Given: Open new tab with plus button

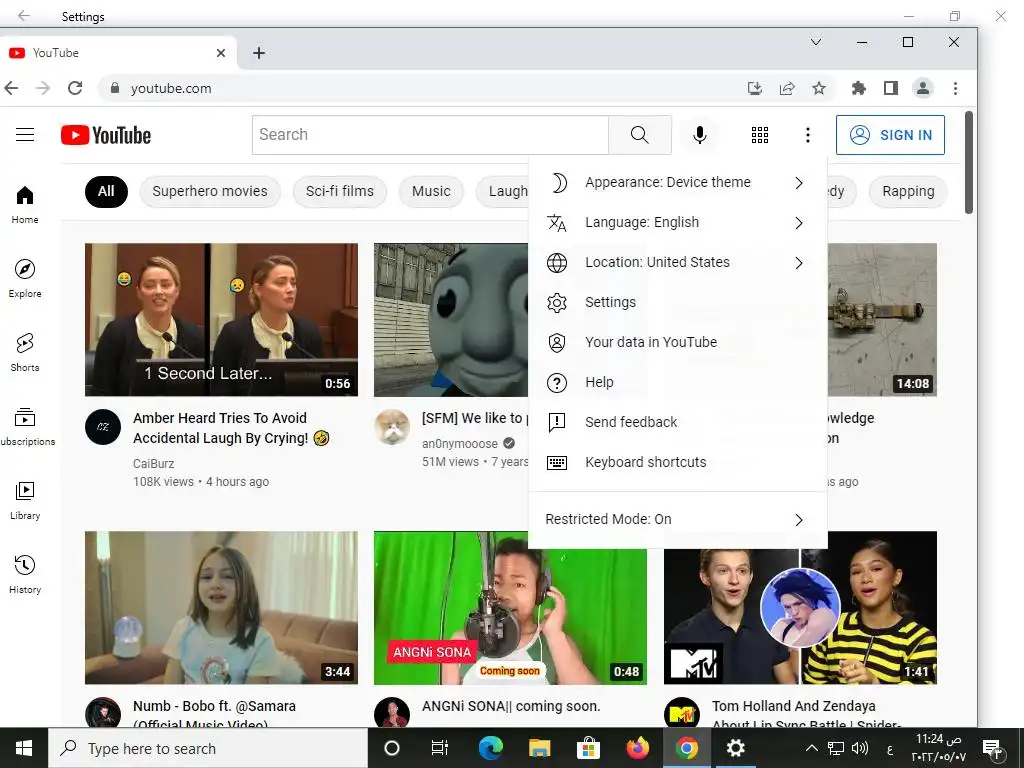Looking at the screenshot, I should click(259, 53).
